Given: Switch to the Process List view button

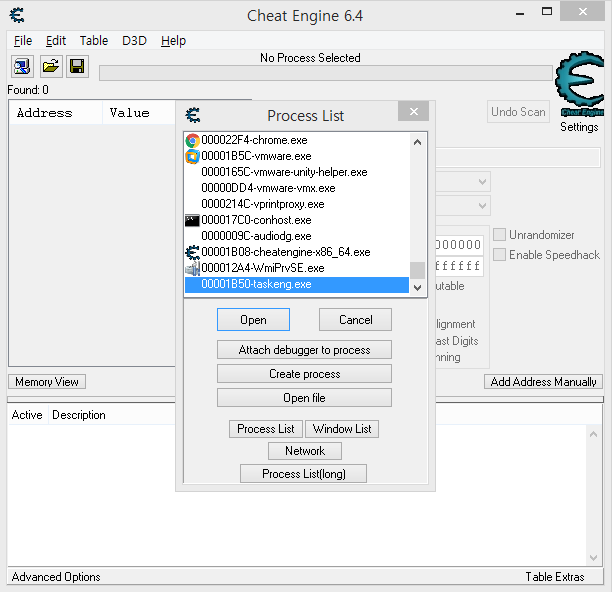Looking at the screenshot, I should pyautogui.click(x=266, y=429).
